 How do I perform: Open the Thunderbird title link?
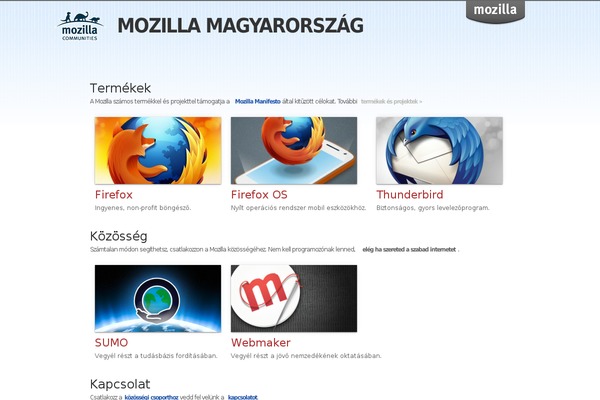(410, 194)
